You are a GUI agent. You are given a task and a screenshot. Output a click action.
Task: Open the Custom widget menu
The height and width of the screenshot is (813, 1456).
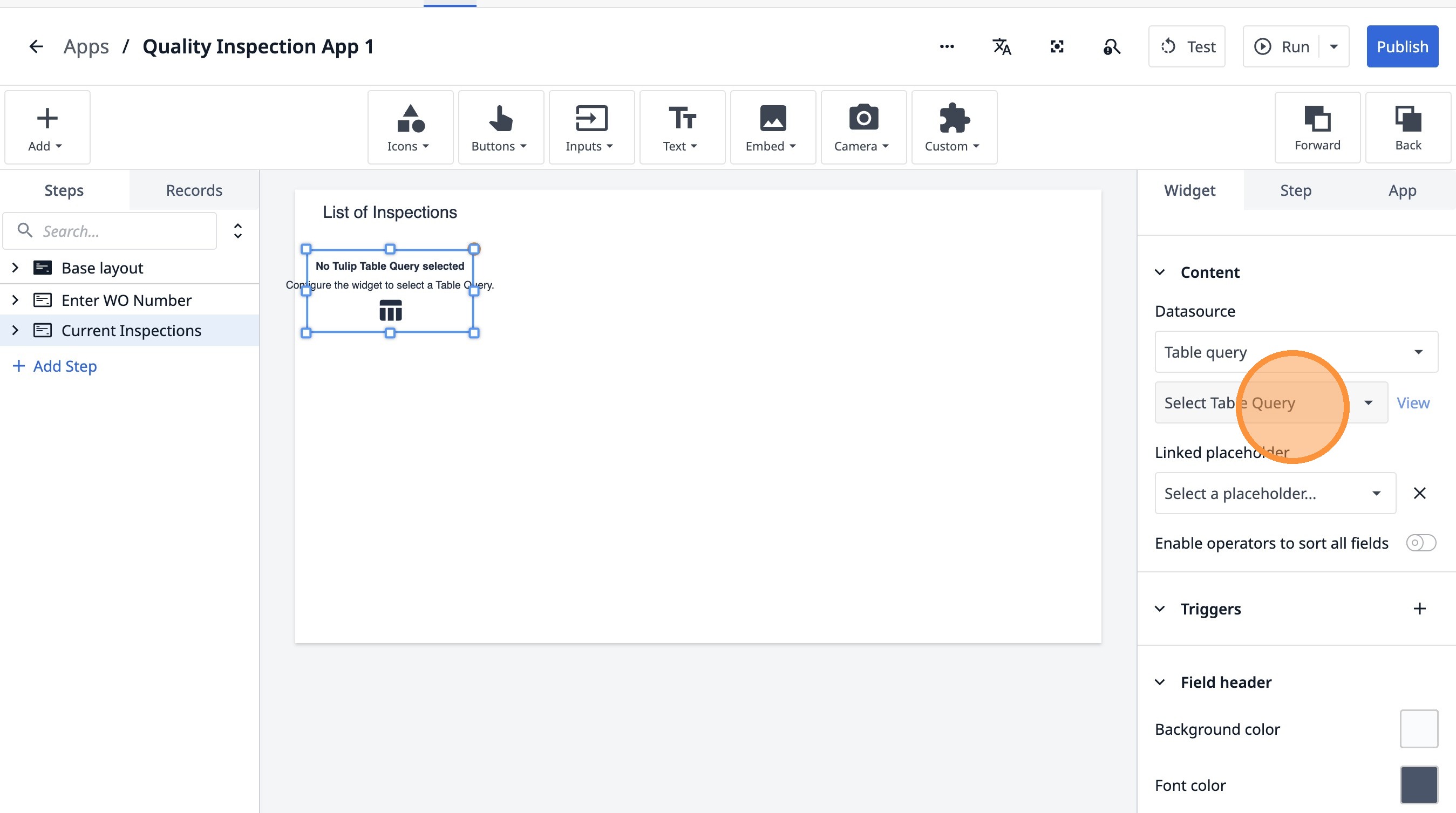coord(954,128)
